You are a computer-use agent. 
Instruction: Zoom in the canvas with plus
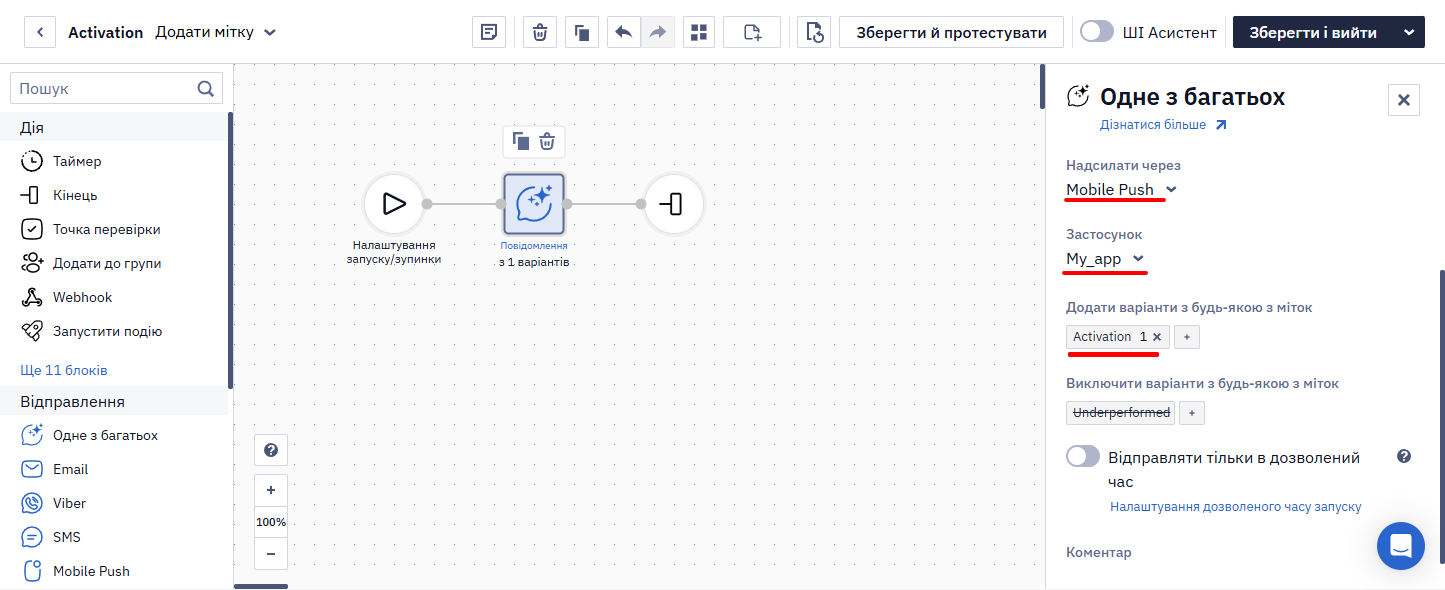(x=271, y=491)
